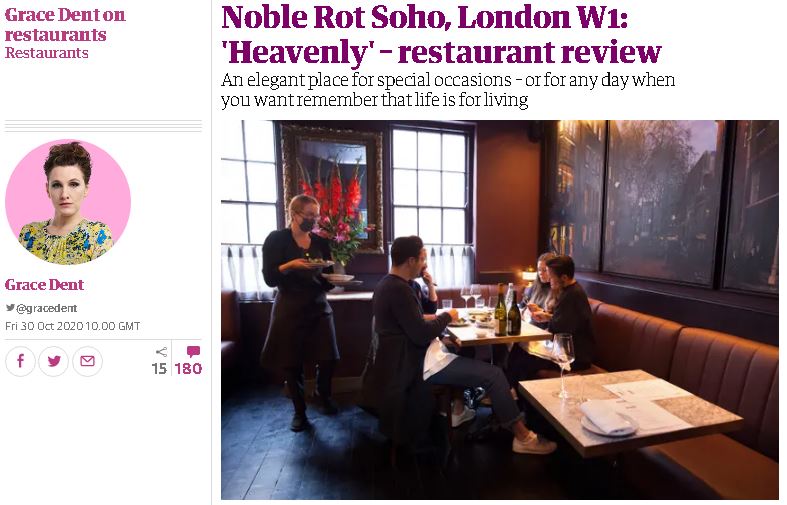Viewport: 787px width, 505px height.
Task: Share the article by email icon
Action: point(87,361)
